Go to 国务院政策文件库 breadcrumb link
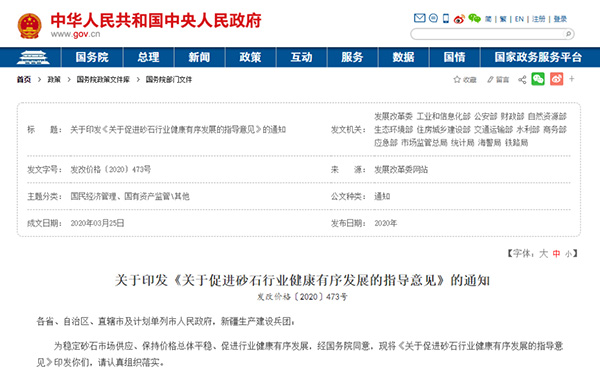The image size is (600, 371). (103, 80)
